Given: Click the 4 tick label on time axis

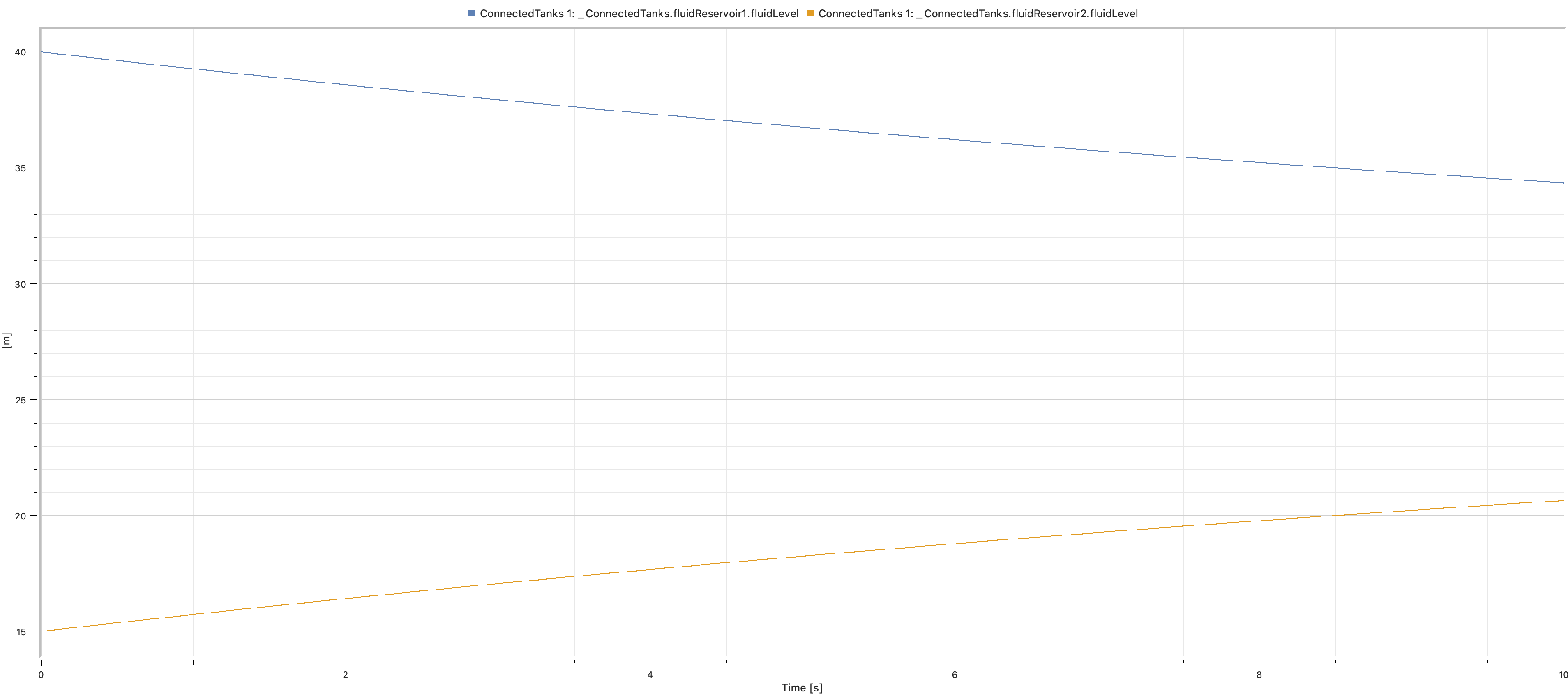Looking at the screenshot, I should coord(650,675).
